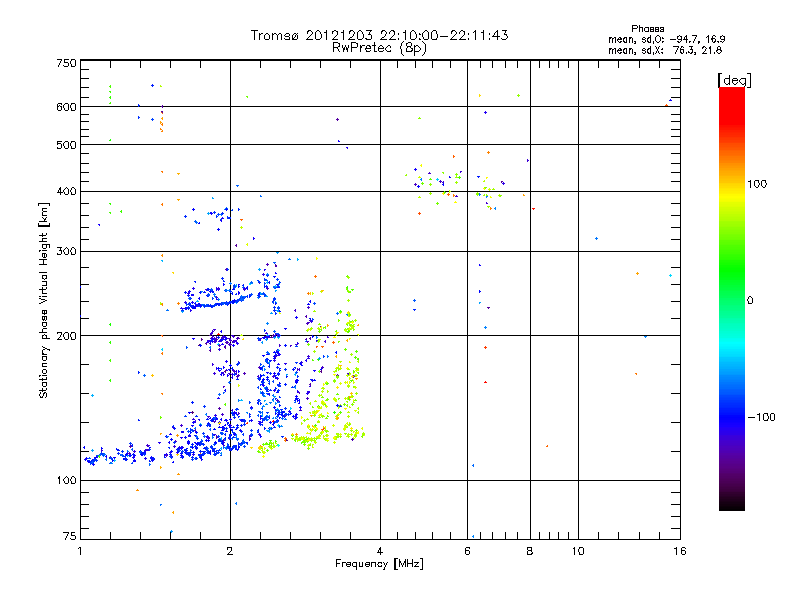Click the '10' frequency tick label
Image resolution: width=800 pixels, height=600 pixels.
pos(578,551)
